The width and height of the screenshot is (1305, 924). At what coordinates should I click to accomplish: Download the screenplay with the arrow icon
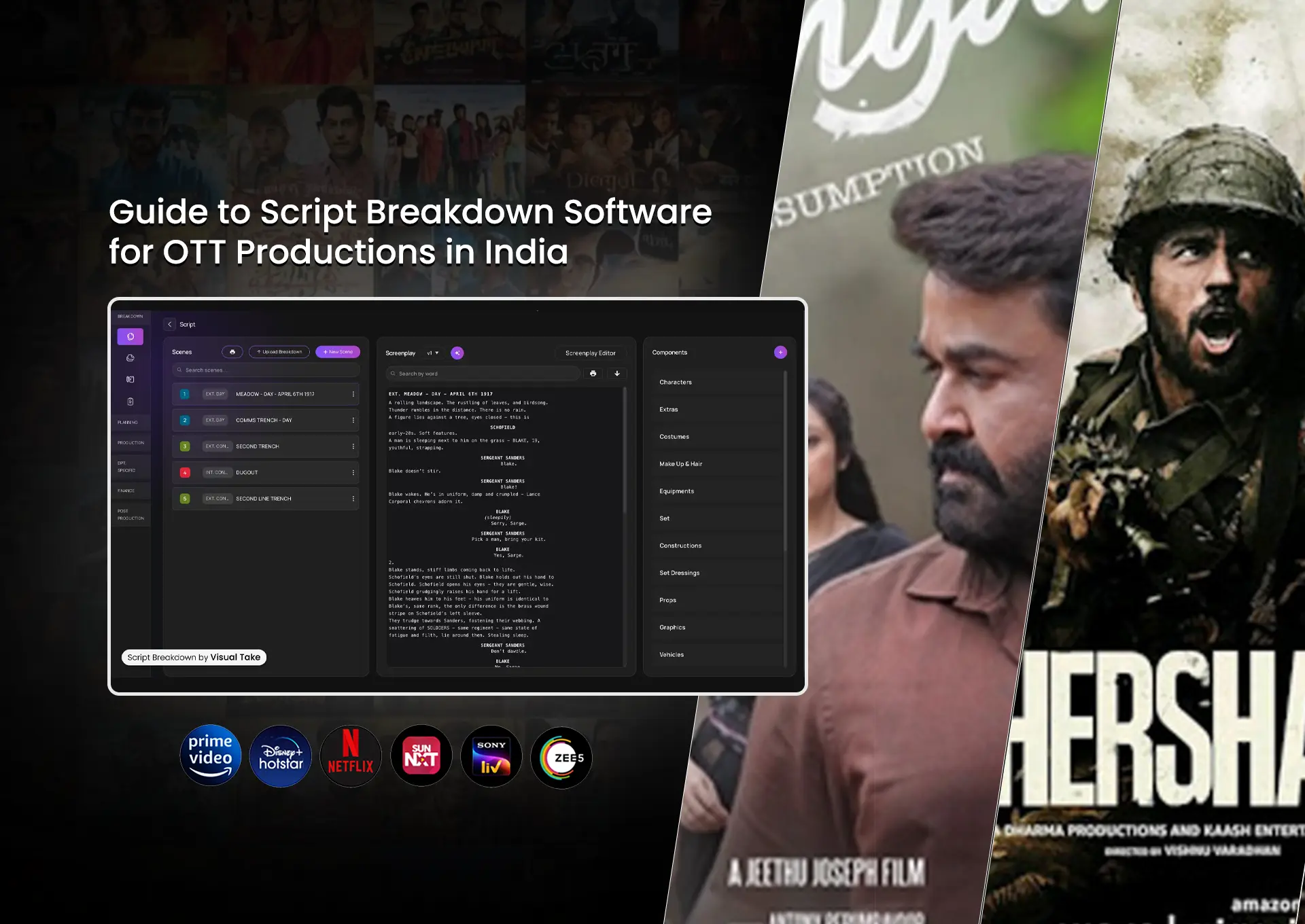[617, 374]
